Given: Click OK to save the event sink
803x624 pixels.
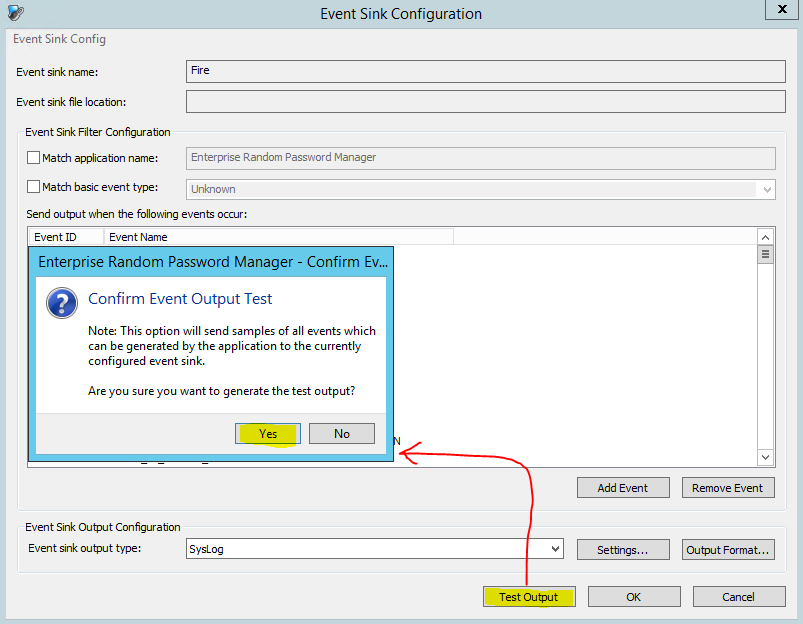Looking at the screenshot, I should coord(634,597).
